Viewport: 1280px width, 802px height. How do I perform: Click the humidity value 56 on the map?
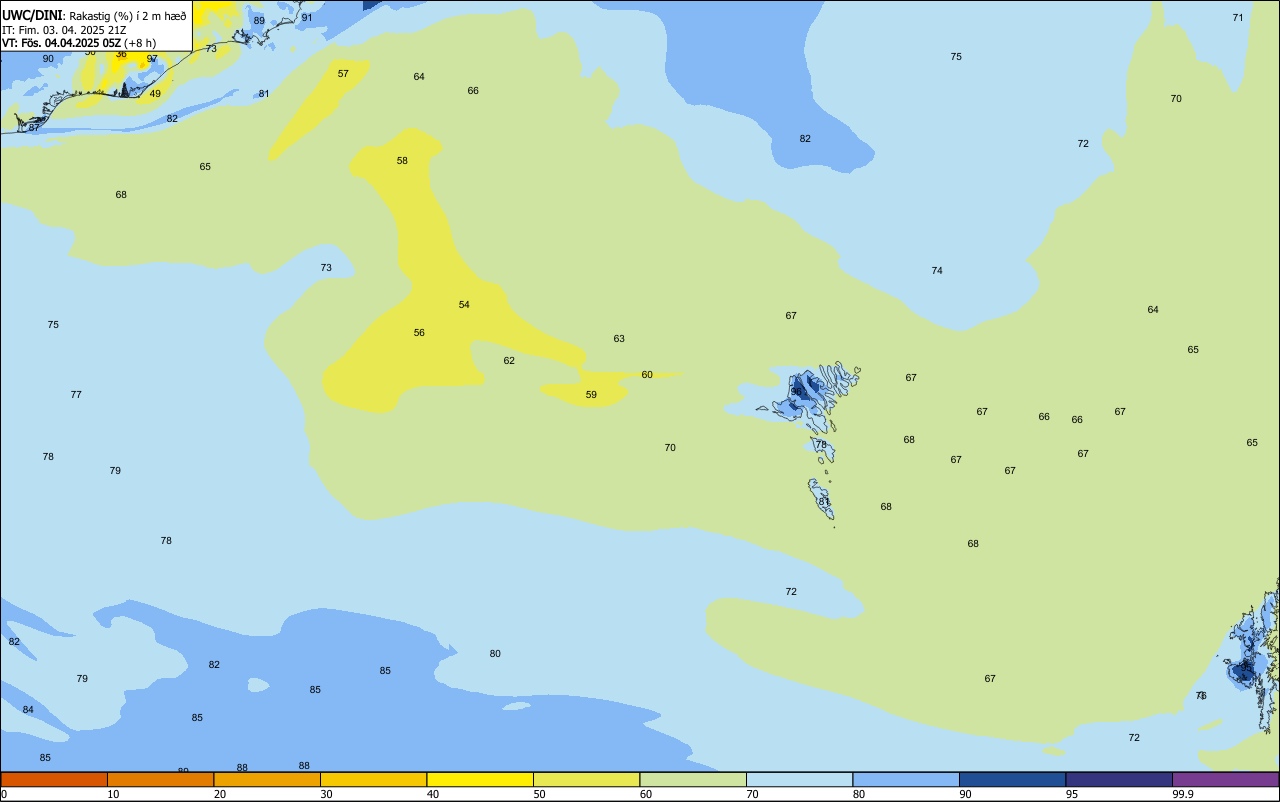419,333
